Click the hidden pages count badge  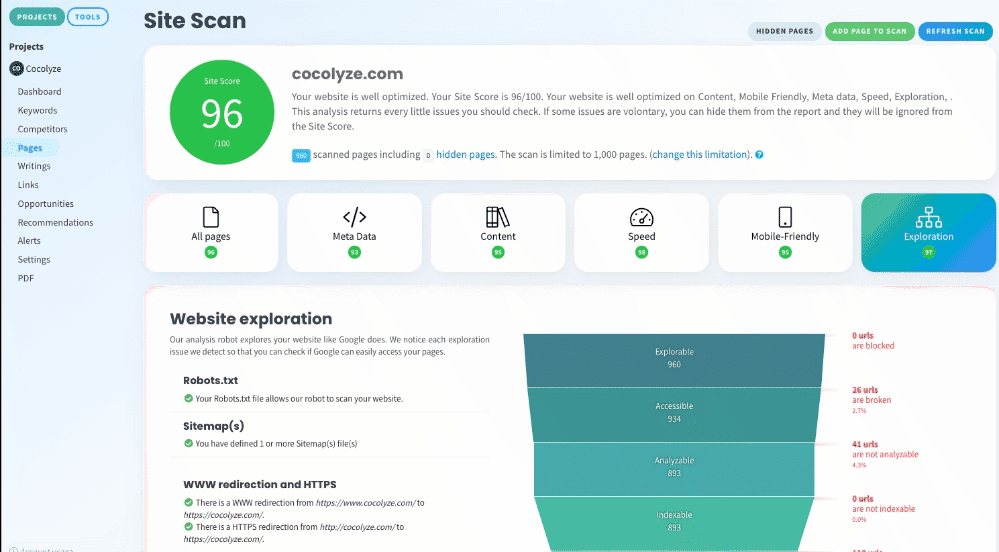coord(428,155)
